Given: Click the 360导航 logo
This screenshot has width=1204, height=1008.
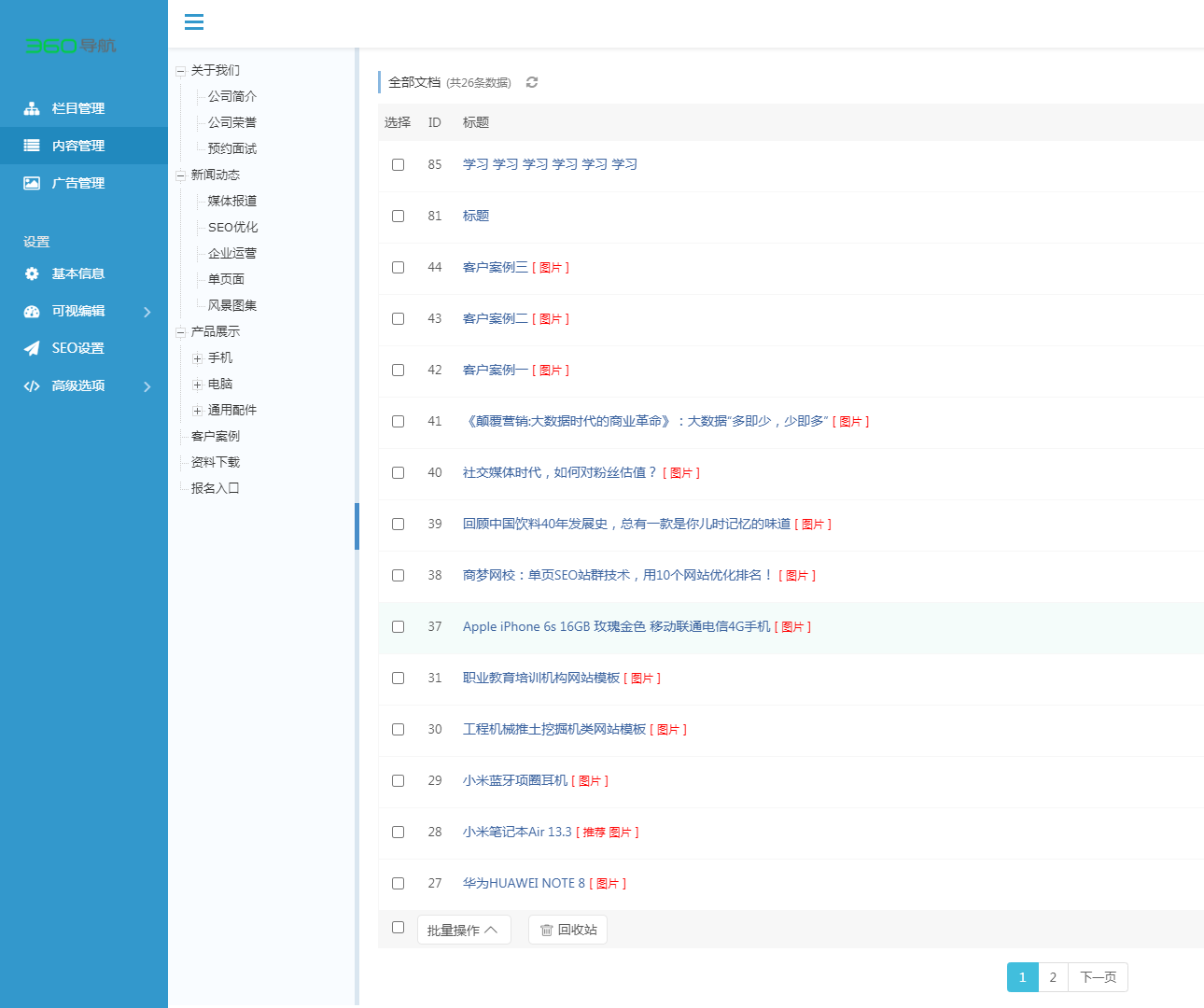Looking at the screenshot, I should [x=71, y=45].
